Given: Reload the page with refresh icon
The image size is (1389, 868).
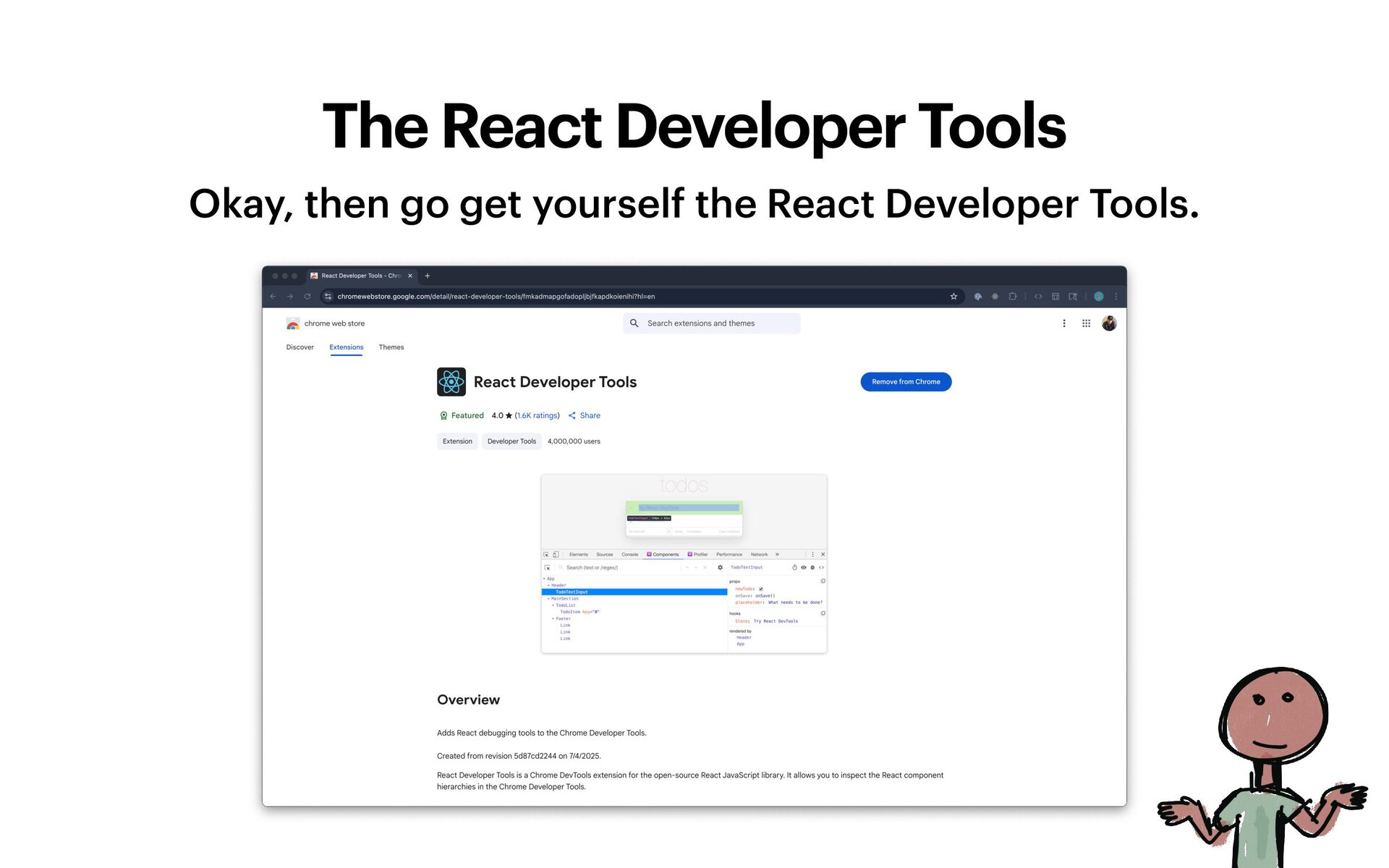Looking at the screenshot, I should 307,297.
